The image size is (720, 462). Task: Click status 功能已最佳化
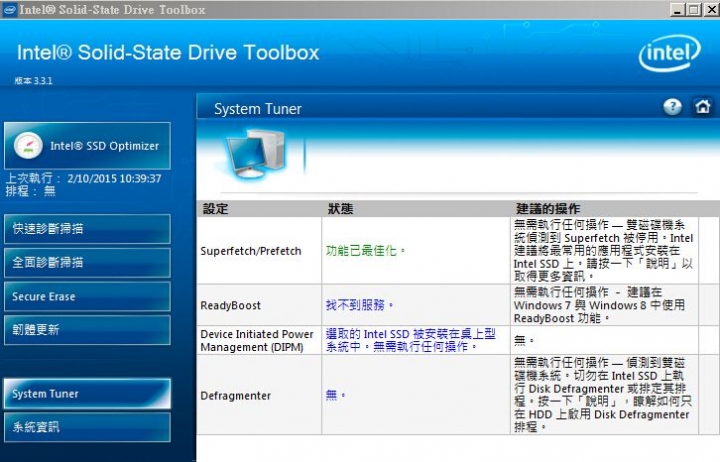pyautogui.click(x=366, y=250)
